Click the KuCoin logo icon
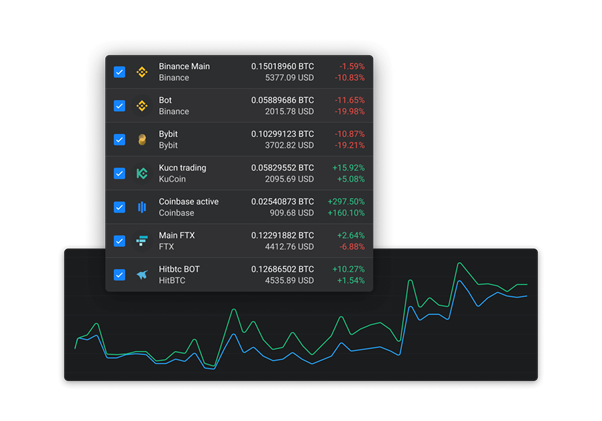The image size is (602, 421). pos(142,173)
